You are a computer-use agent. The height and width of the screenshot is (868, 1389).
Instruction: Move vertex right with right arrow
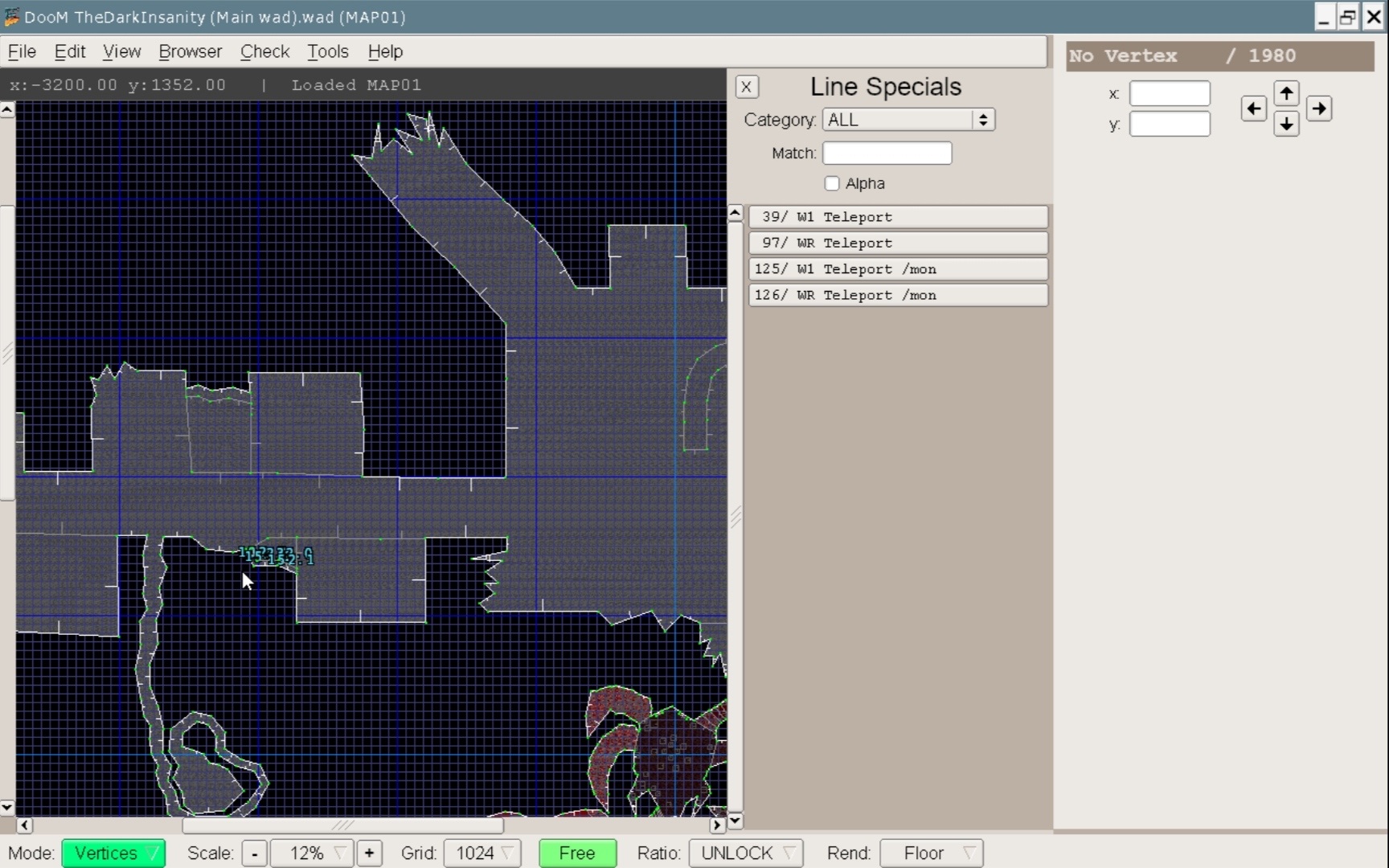point(1319,108)
